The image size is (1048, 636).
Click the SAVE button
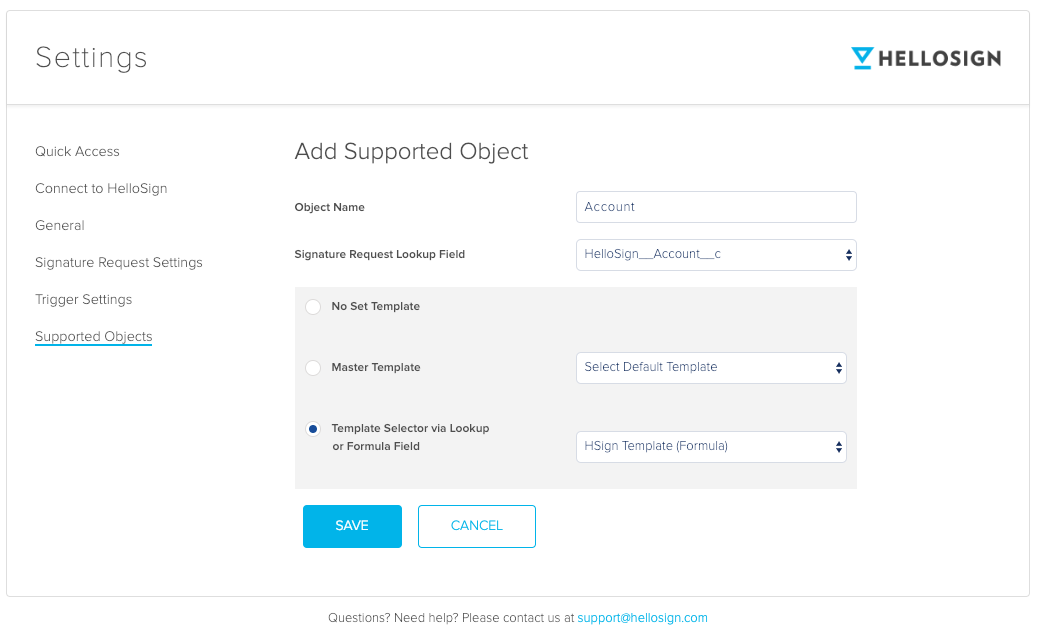click(x=352, y=526)
